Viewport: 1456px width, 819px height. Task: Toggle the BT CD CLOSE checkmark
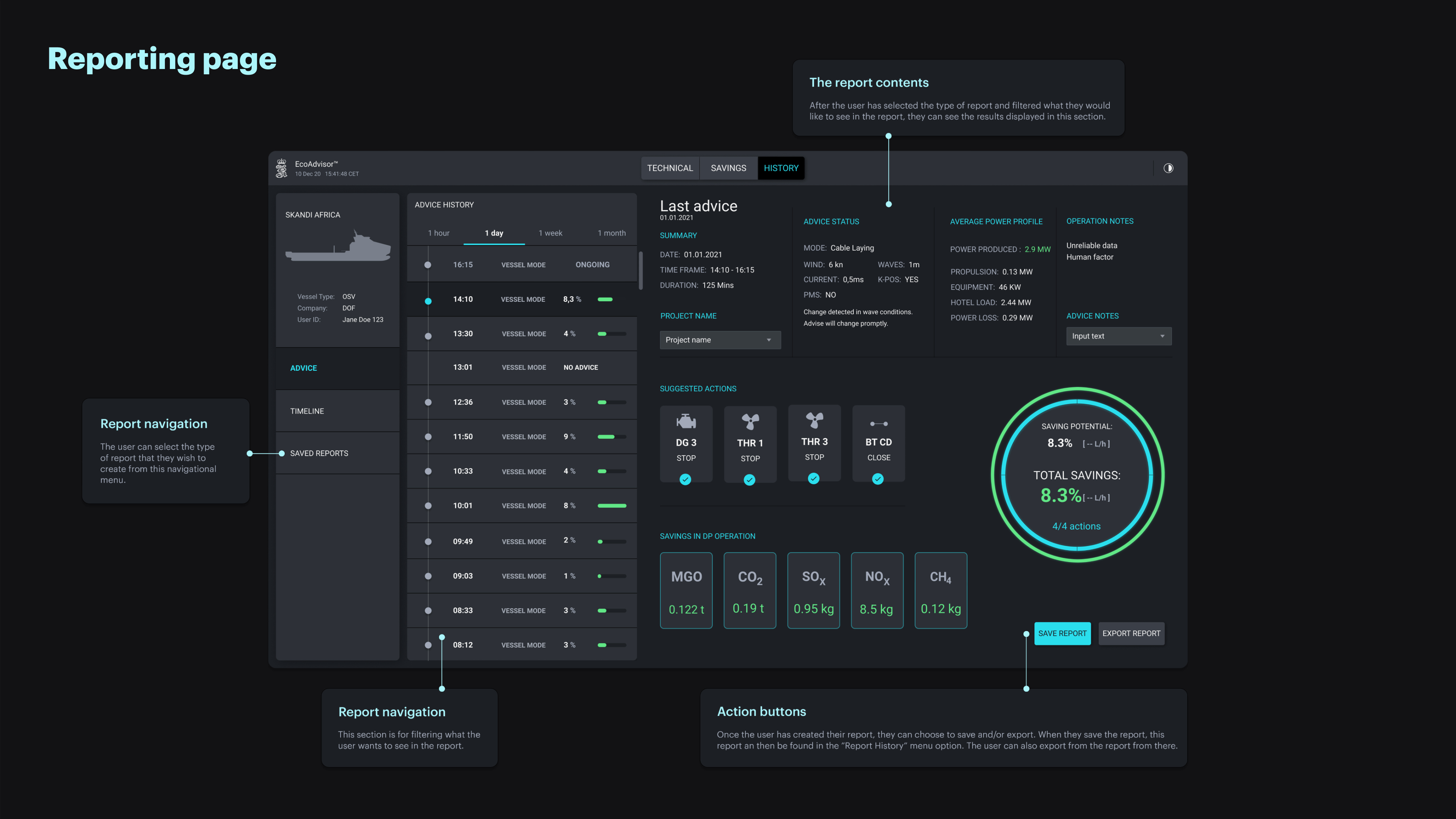pos(878,479)
